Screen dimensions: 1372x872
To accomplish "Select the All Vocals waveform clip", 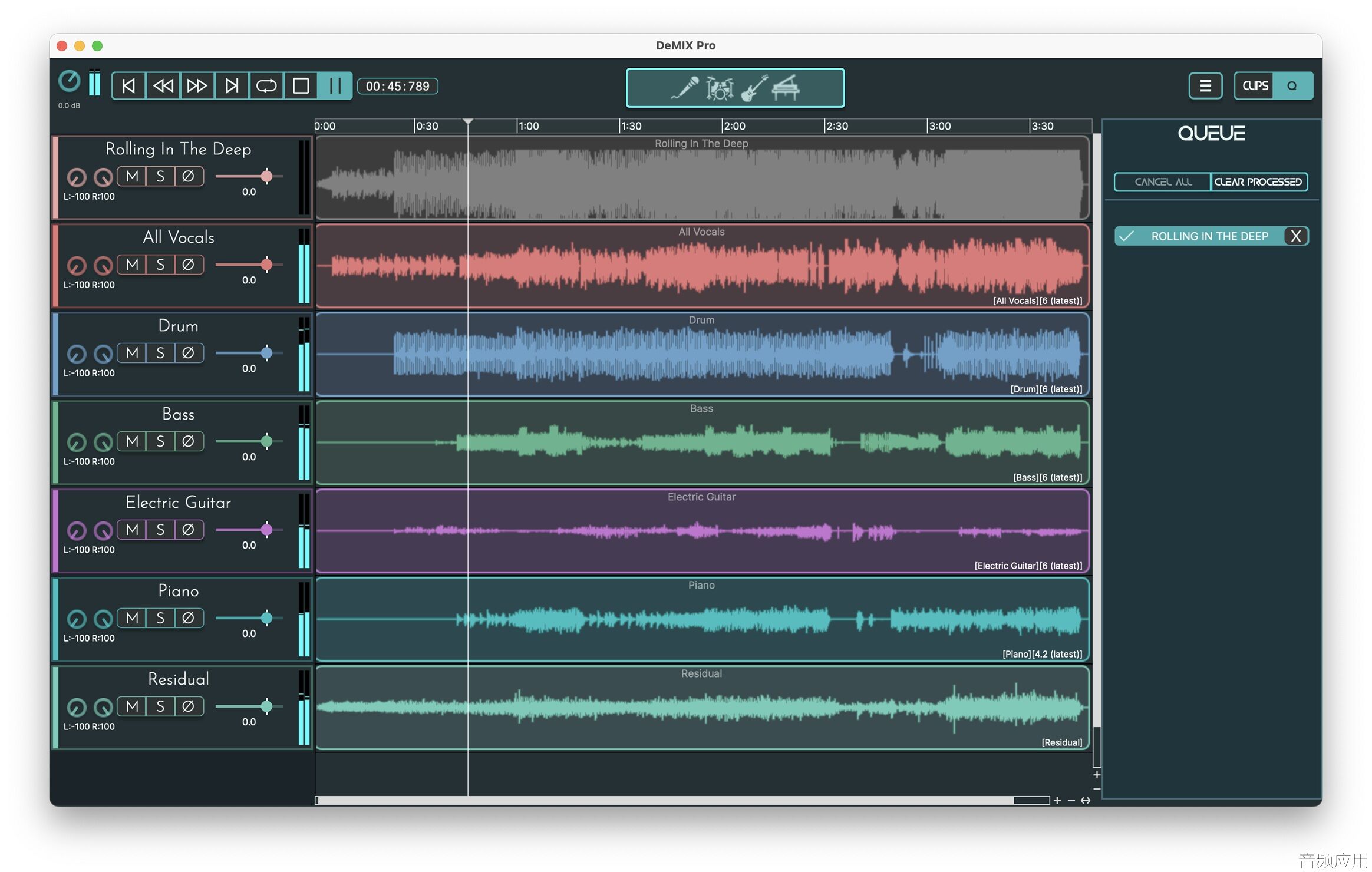I will (703, 266).
